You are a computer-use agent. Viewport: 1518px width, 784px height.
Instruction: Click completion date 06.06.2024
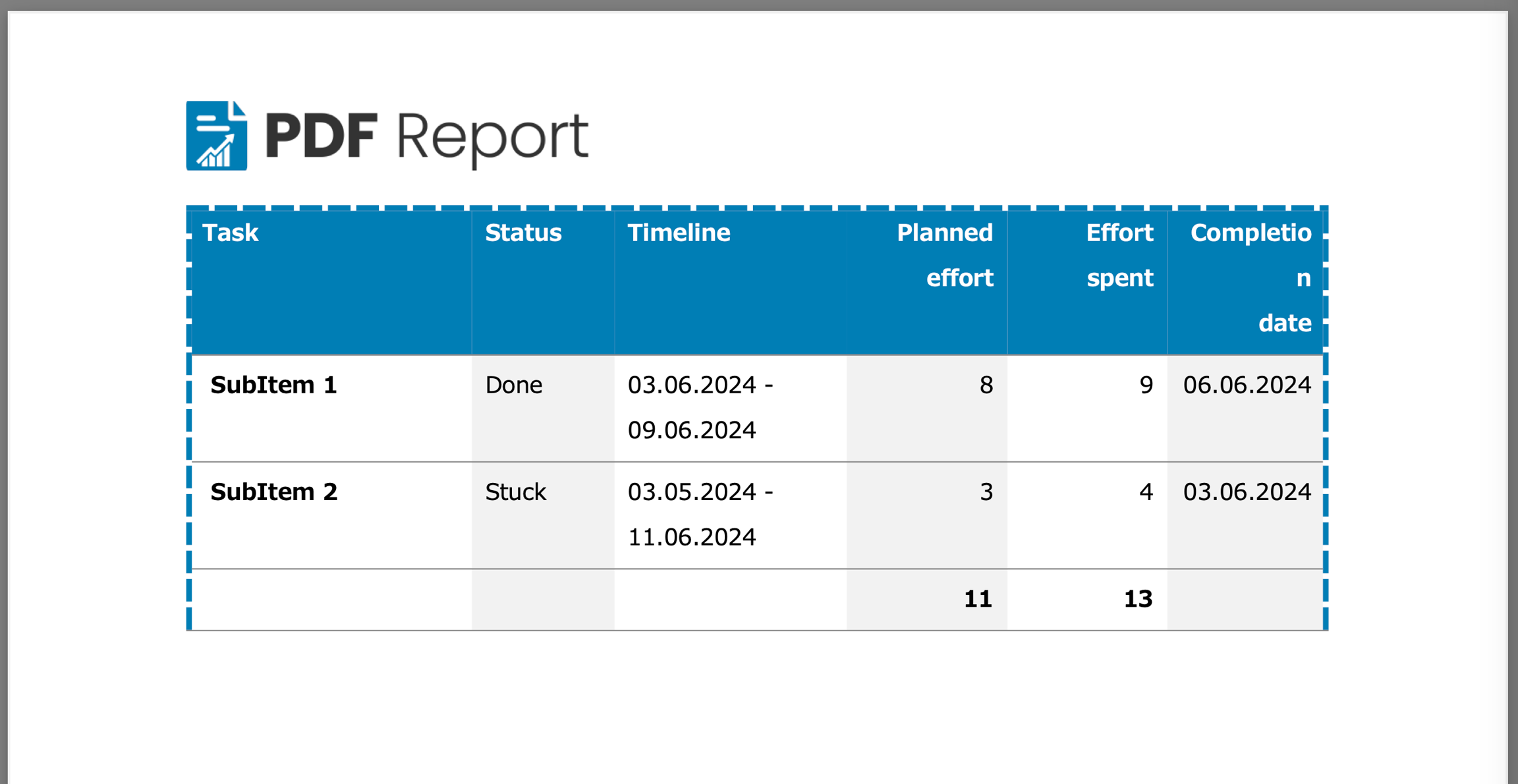(x=1247, y=385)
